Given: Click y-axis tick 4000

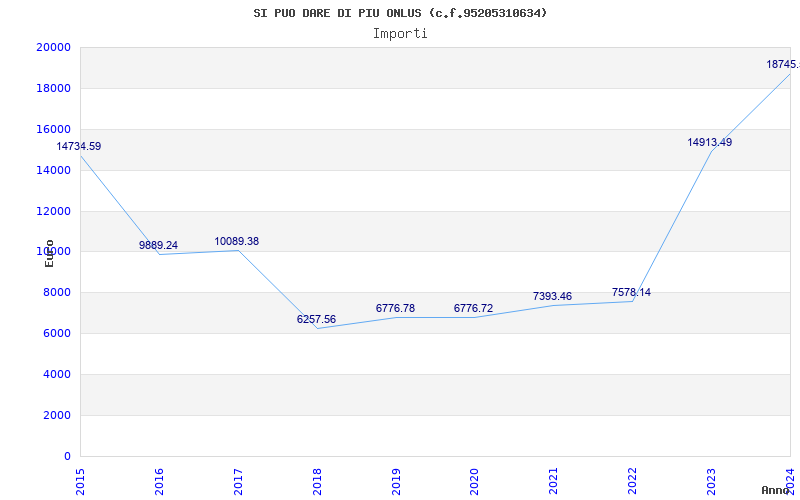Looking at the screenshot, I should pos(57,374).
